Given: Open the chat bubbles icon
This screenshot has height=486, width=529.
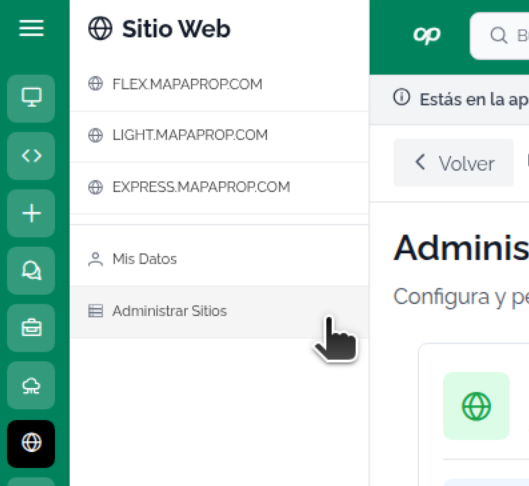Looking at the screenshot, I should pyautogui.click(x=31, y=270).
